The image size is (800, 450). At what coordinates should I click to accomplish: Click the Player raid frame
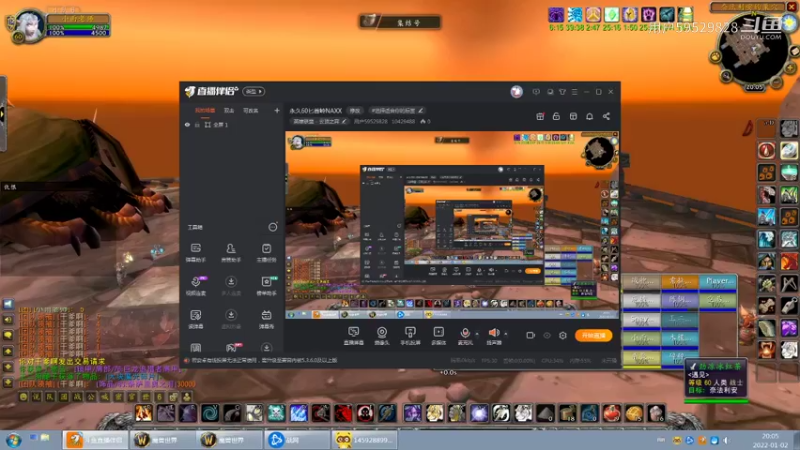tap(718, 284)
